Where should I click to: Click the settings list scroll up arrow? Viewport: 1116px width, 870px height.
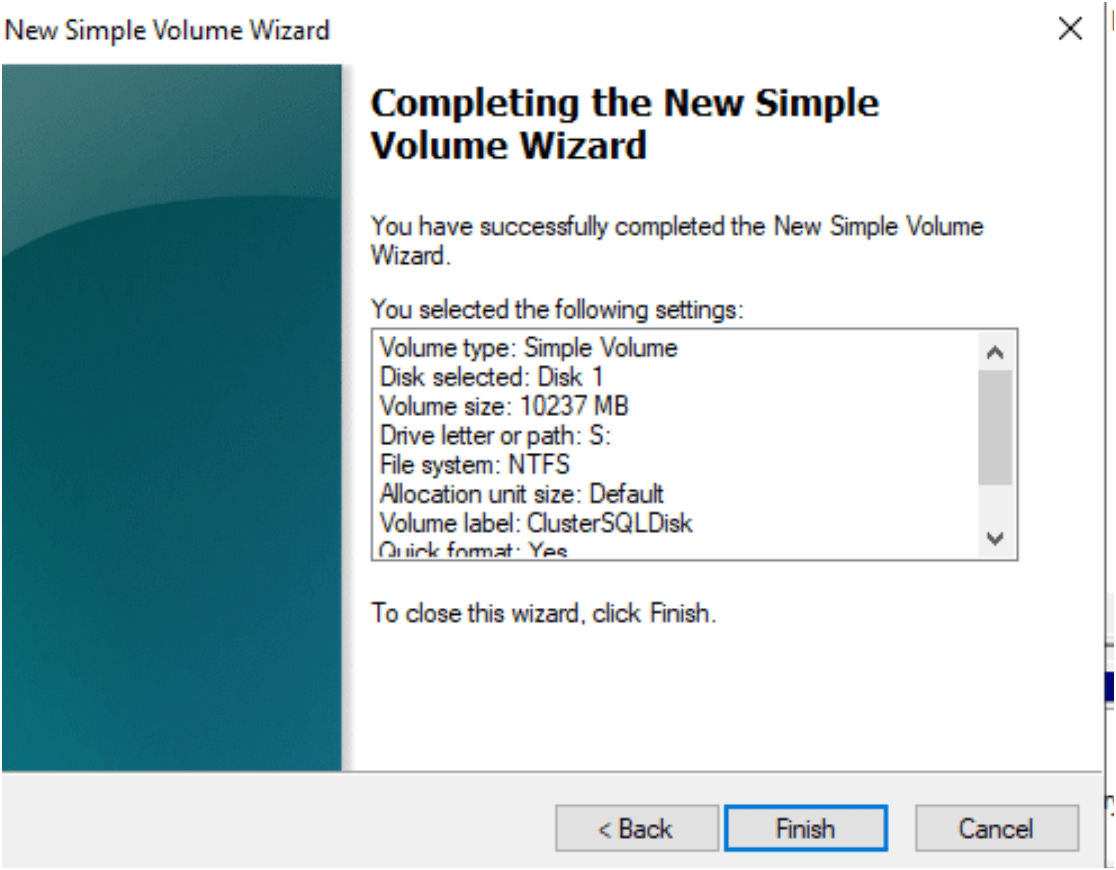995,352
